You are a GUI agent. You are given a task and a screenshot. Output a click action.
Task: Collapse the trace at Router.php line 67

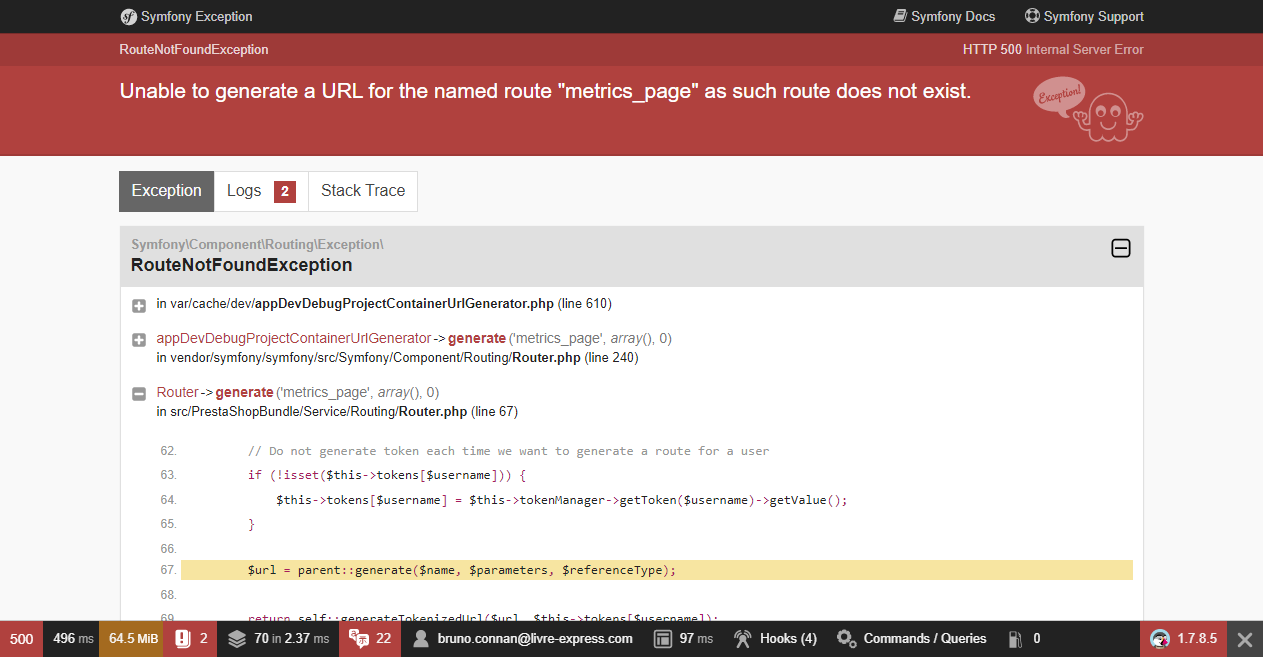pyautogui.click(x=139, y=394)
